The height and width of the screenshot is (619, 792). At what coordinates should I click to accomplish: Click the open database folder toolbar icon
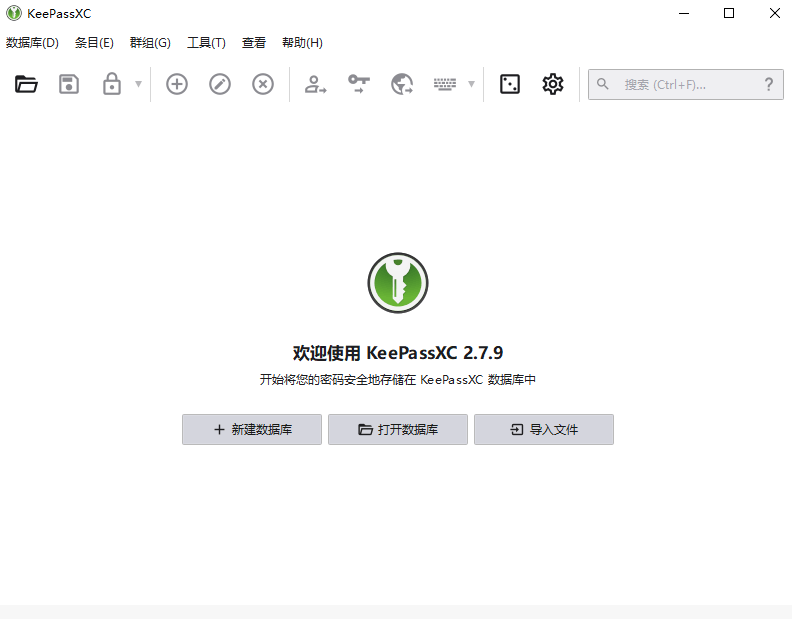click(x=26, y=84)
